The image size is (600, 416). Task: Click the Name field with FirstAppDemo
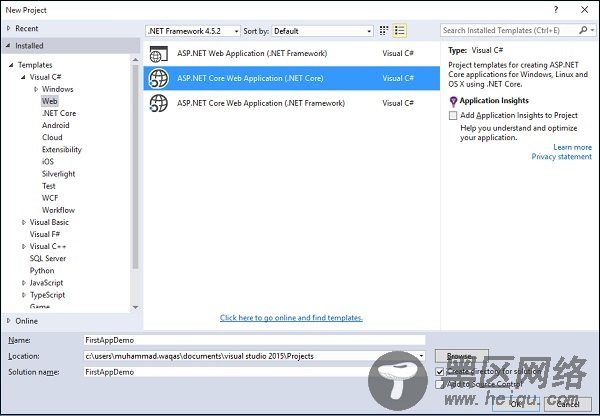[x=254, y=340]
